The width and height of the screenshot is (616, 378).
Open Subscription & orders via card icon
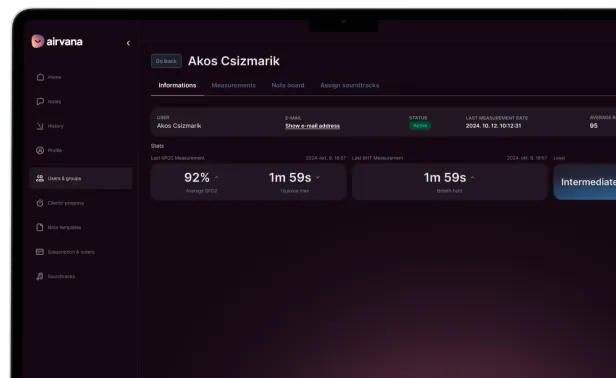click(x=40, y=252)
